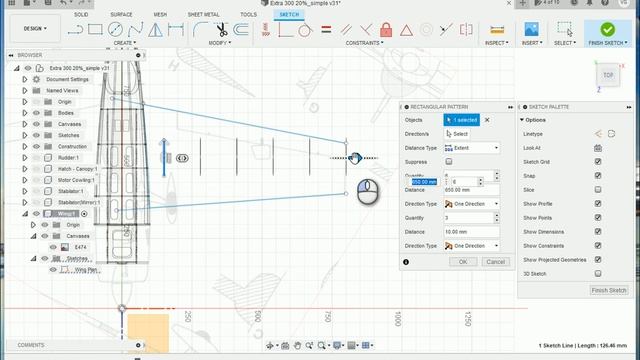Apply Equal constraint
The image size is (640, 360).
point(326,30)
